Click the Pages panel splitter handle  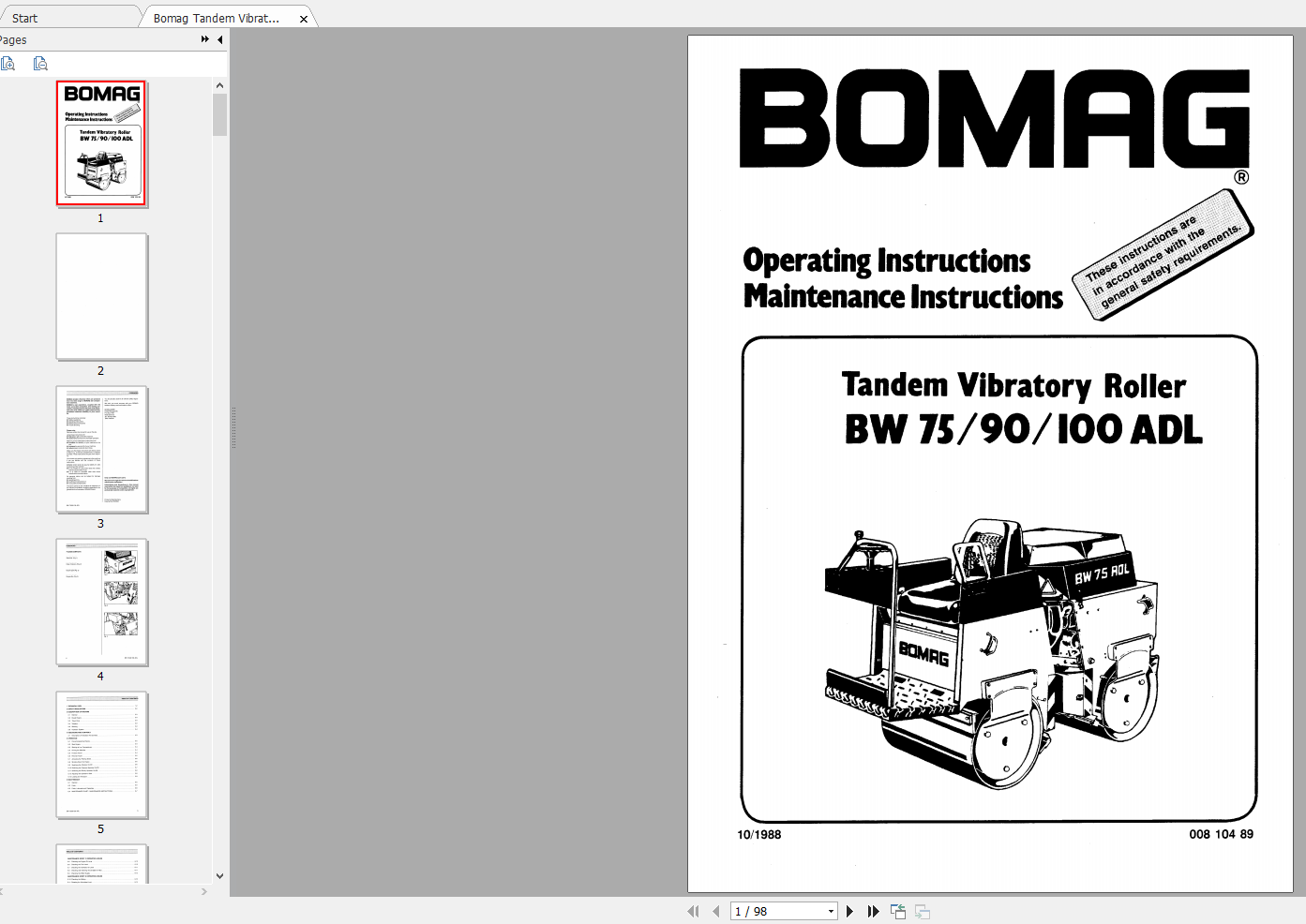point(233,427)
